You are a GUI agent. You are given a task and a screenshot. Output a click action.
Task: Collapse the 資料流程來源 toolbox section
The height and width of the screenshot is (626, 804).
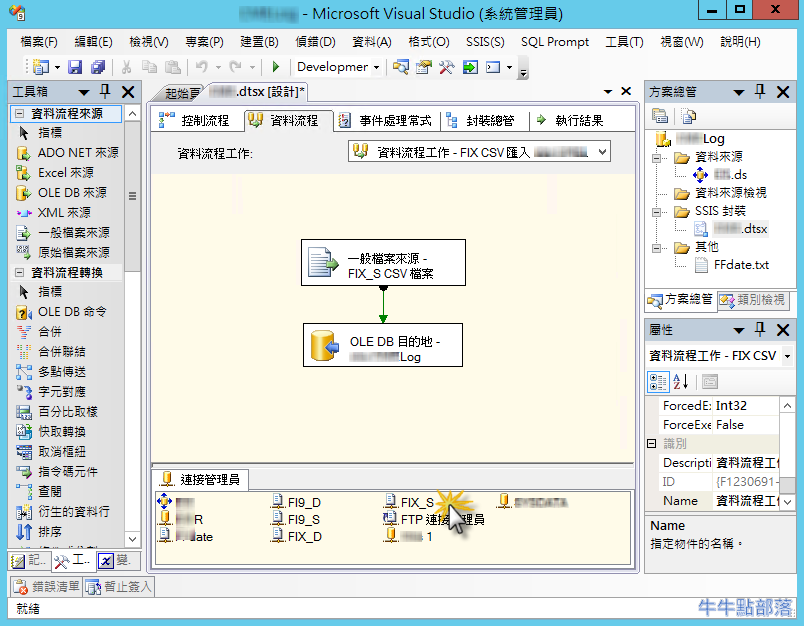(x=20, y=113)
